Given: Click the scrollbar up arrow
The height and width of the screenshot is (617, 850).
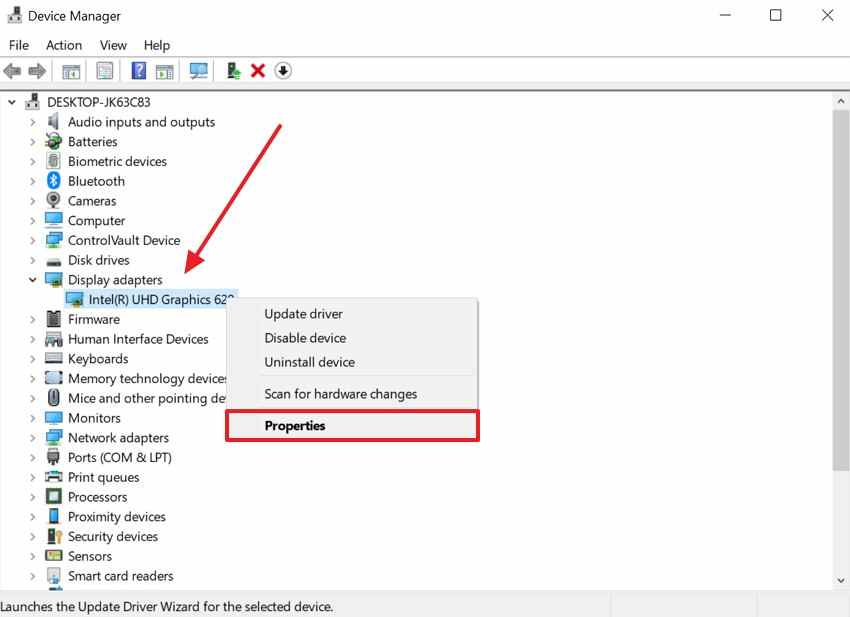Looking at the screenshot, I should pos(841,101).
